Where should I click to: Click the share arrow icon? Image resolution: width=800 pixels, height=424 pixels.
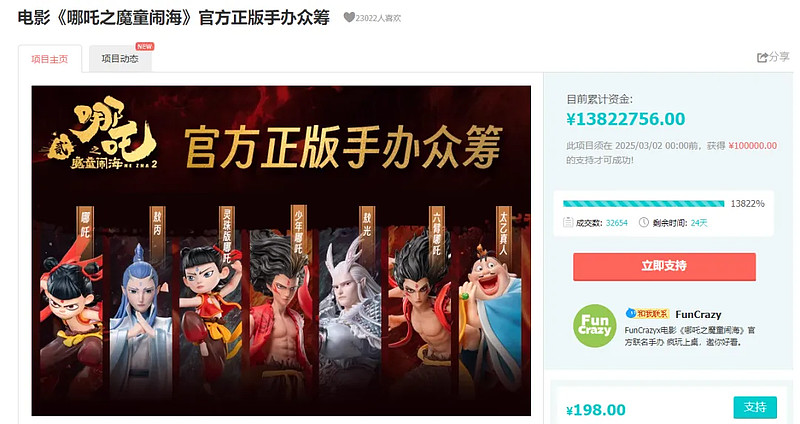762,58
